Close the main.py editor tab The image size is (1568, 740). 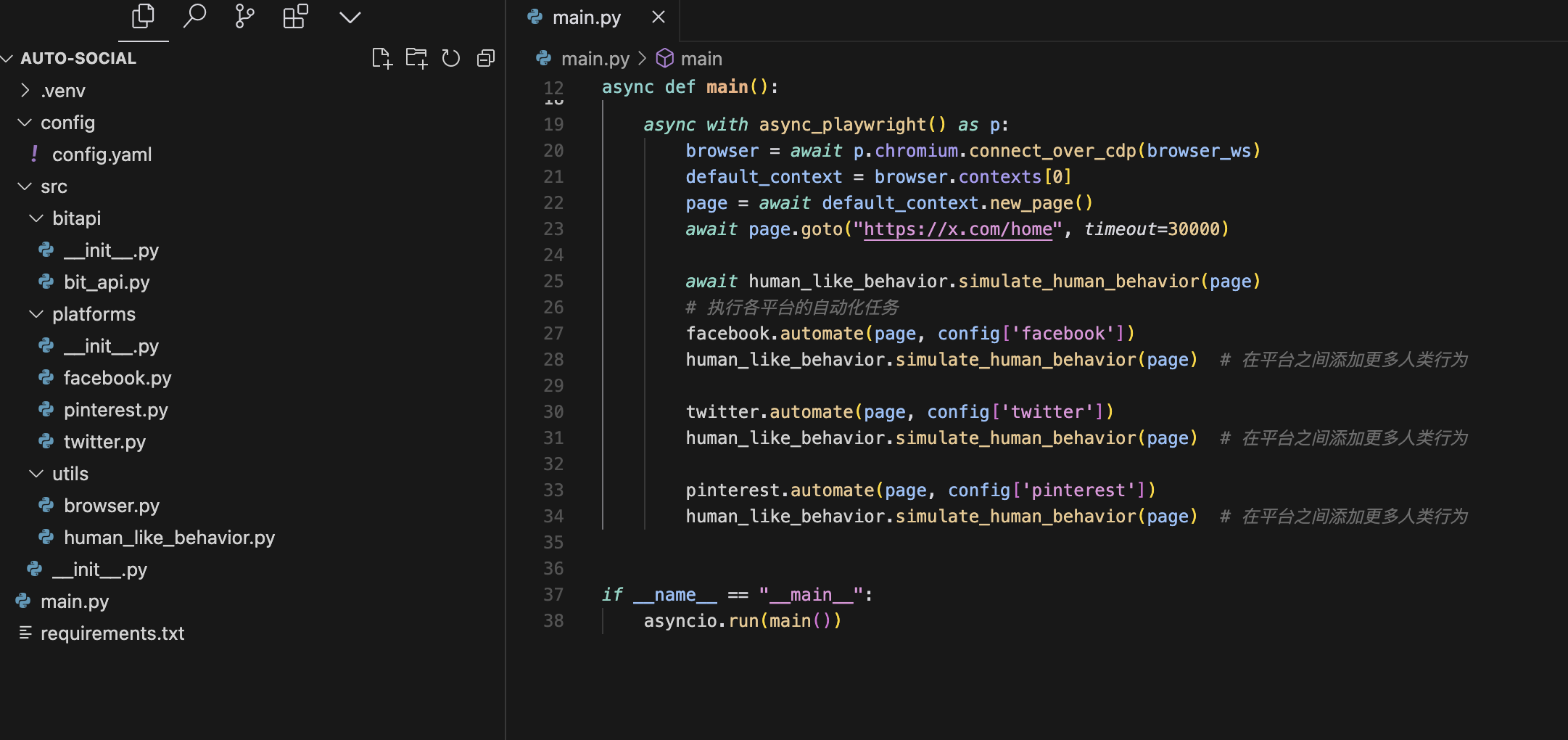tap(659, 17)
